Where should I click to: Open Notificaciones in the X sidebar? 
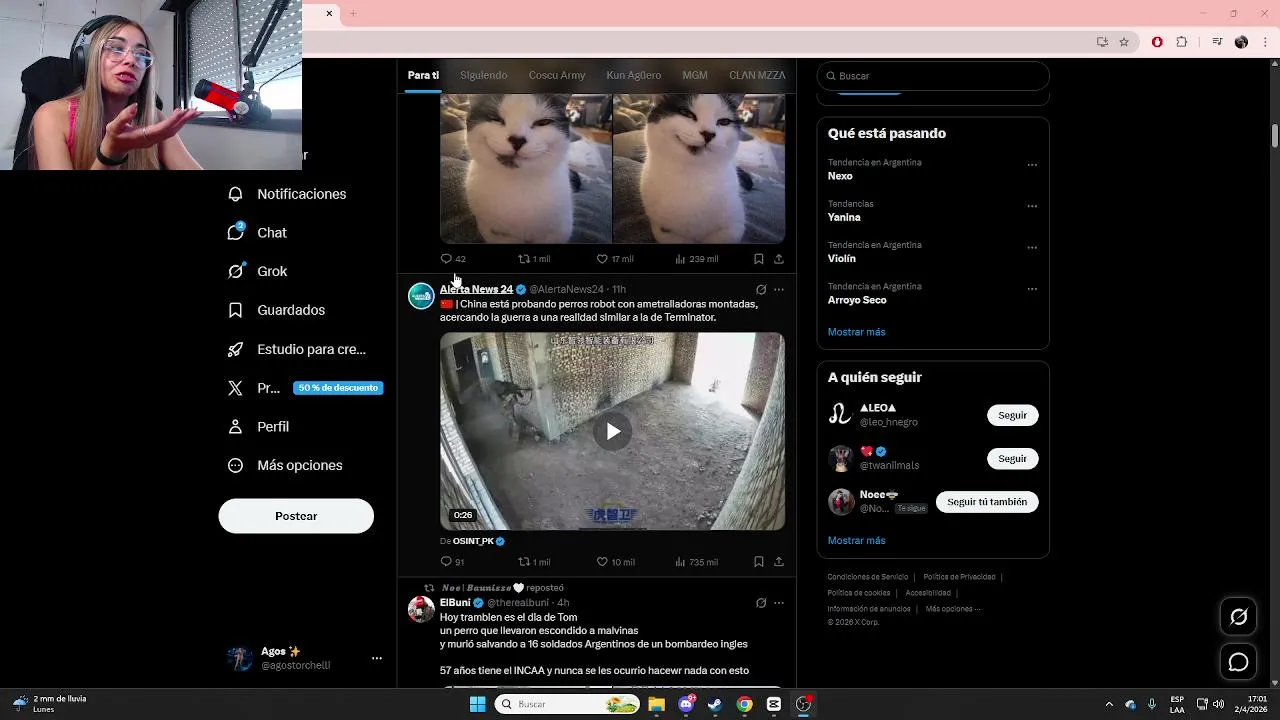287,194
